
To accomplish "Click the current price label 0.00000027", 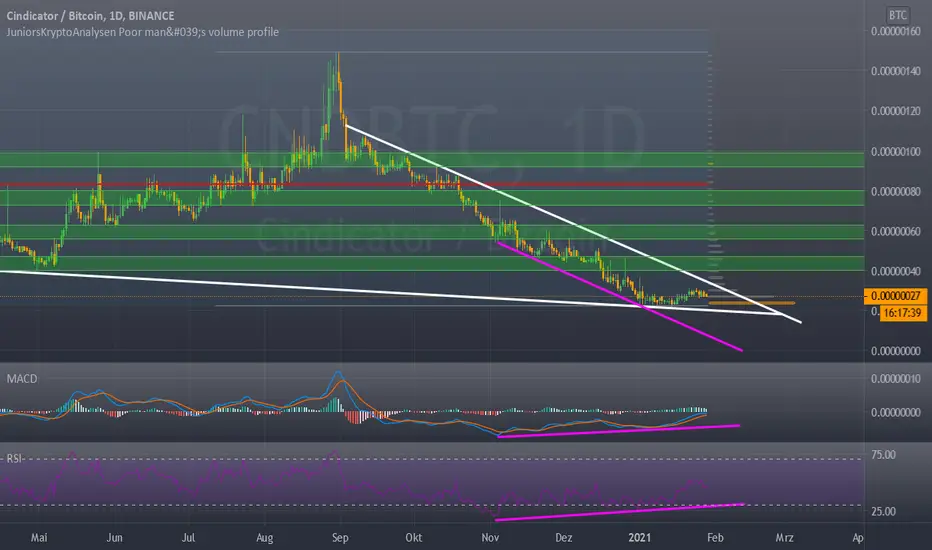I will [895, 296].
